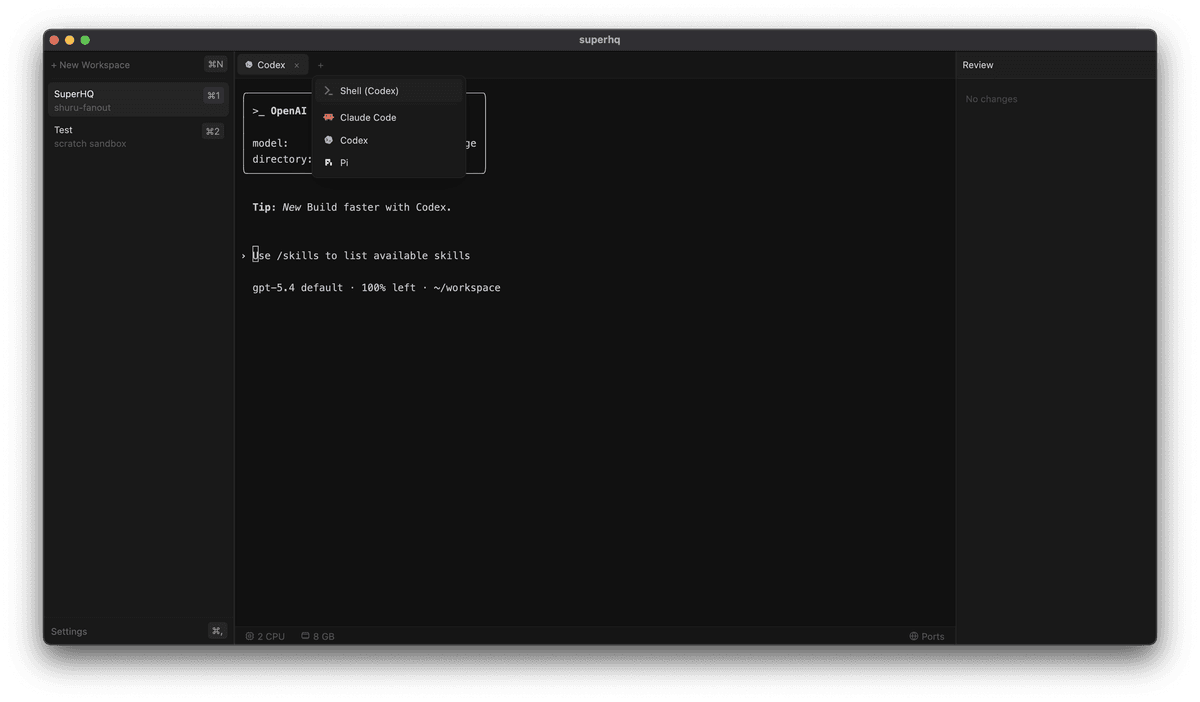Image resolution: width=1200 pixels, height=702 pixels.
Task: Click the Pi logo icon in the menu
Action: click(328, 162)
